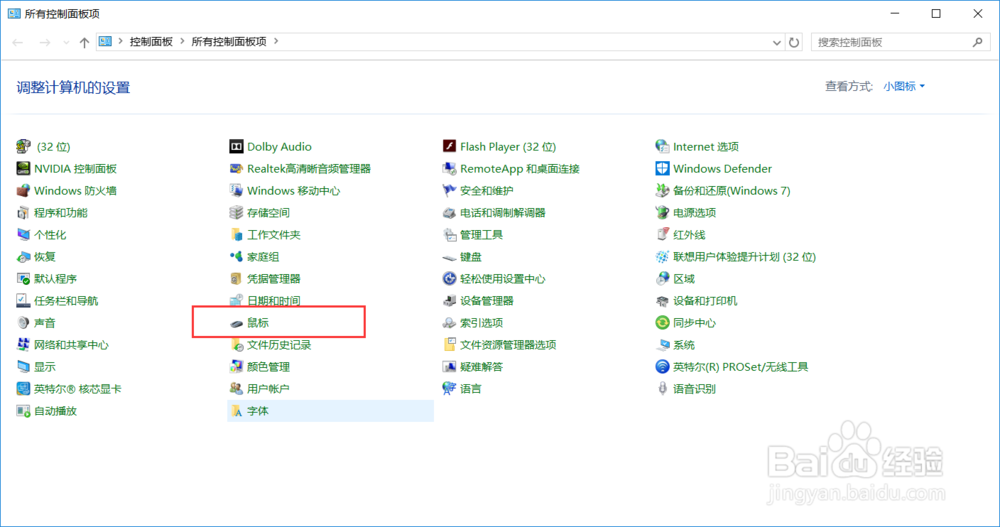This screenshot has height=527, width=1000.
Task: Open 联想用户体验提升计划 (32 位) link
Action: (744, 257)
